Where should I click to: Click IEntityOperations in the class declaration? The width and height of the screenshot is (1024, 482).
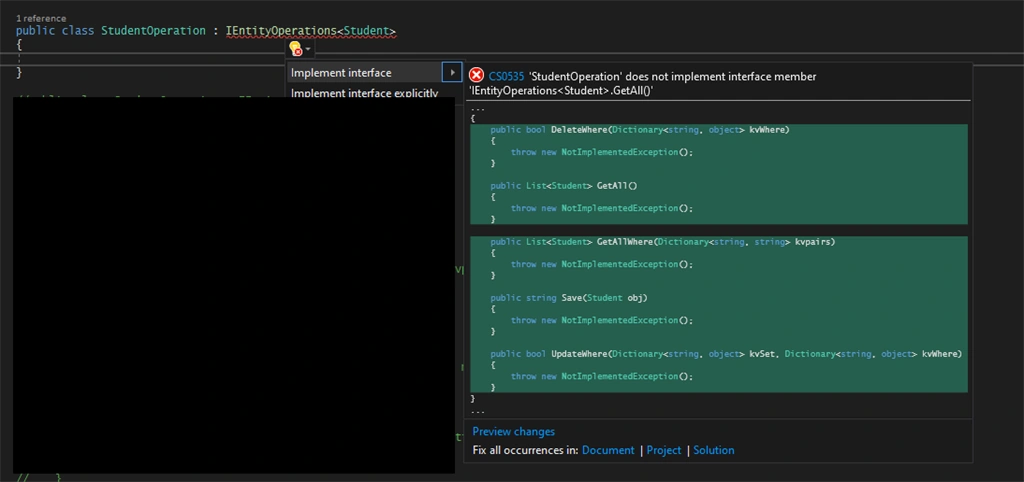pos(282,31)
